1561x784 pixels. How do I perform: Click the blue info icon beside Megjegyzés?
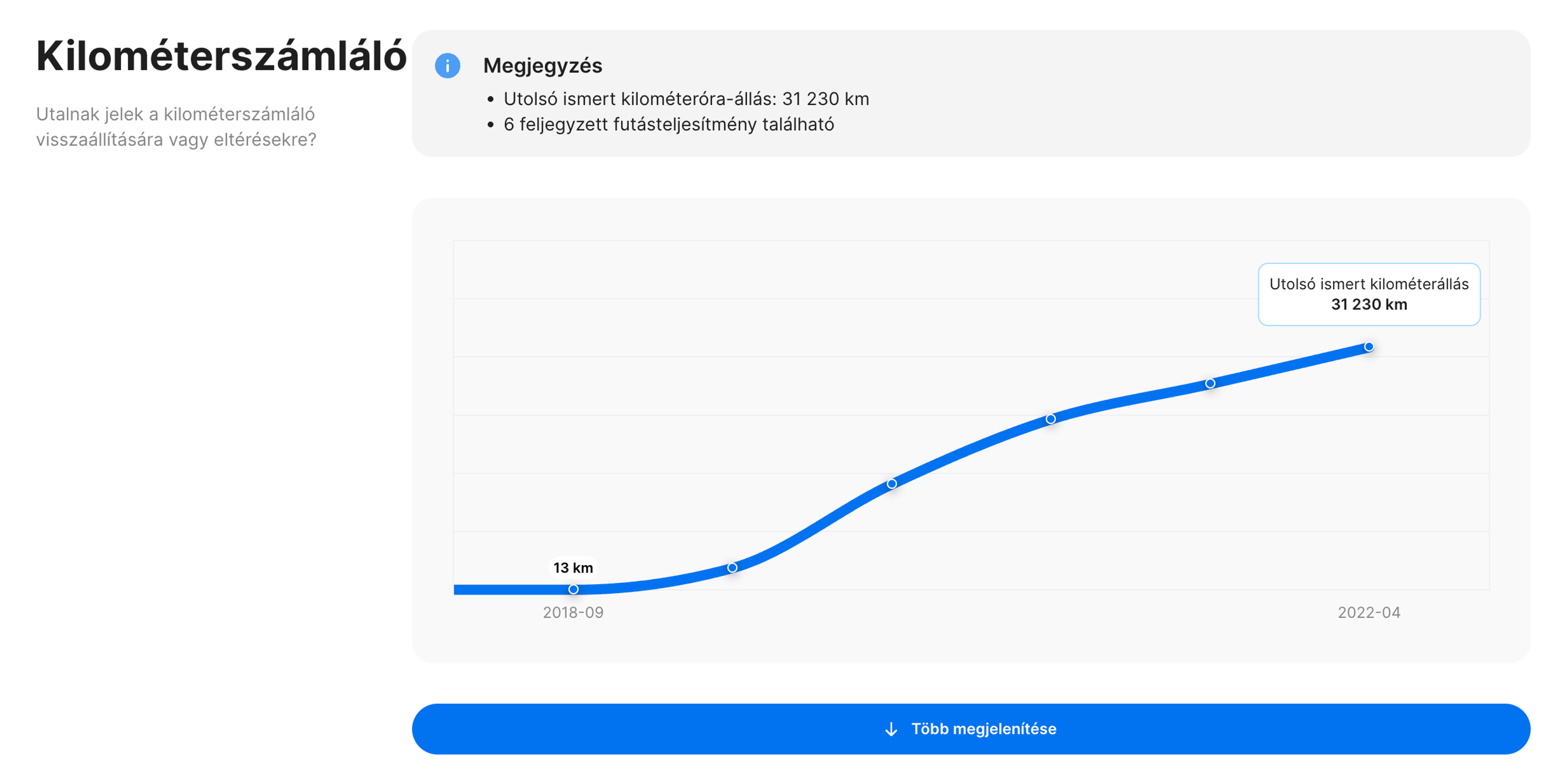pyautogui.click(x=447, y=65)
